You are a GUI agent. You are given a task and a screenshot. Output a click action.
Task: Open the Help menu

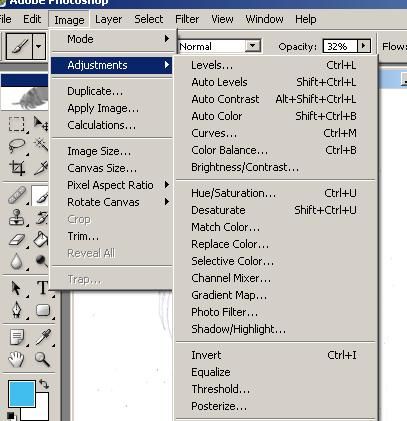point(306,19)
